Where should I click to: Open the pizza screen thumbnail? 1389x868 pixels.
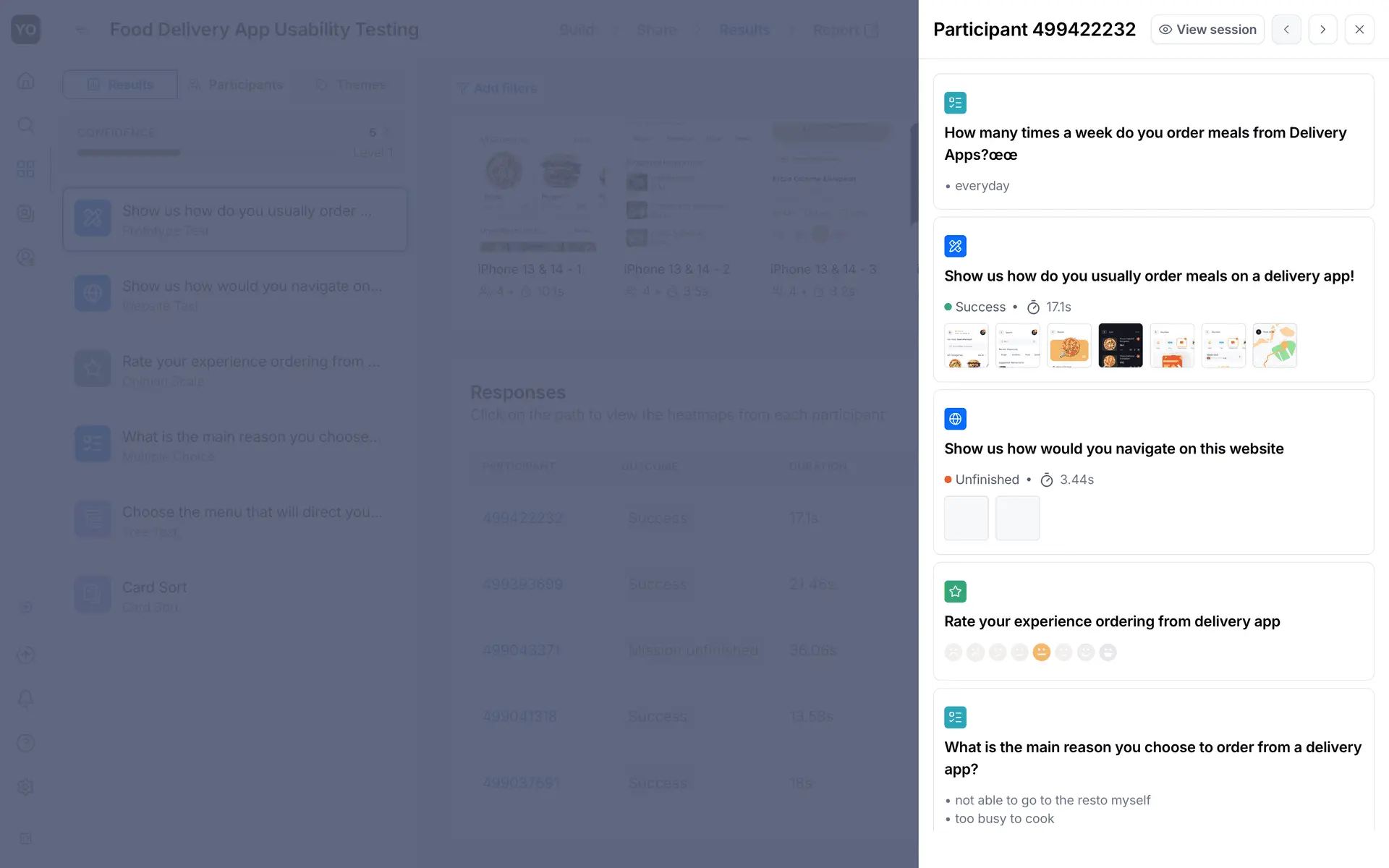(1069, 346)
